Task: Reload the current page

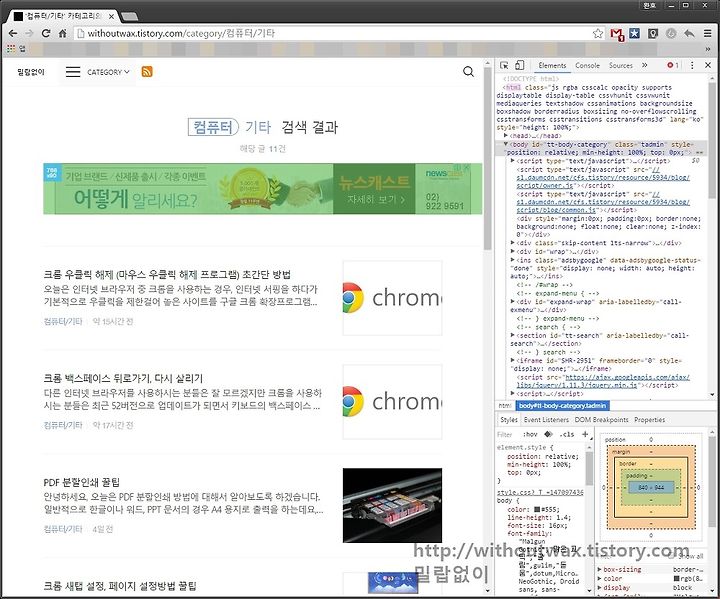Action: click(46, 33)
